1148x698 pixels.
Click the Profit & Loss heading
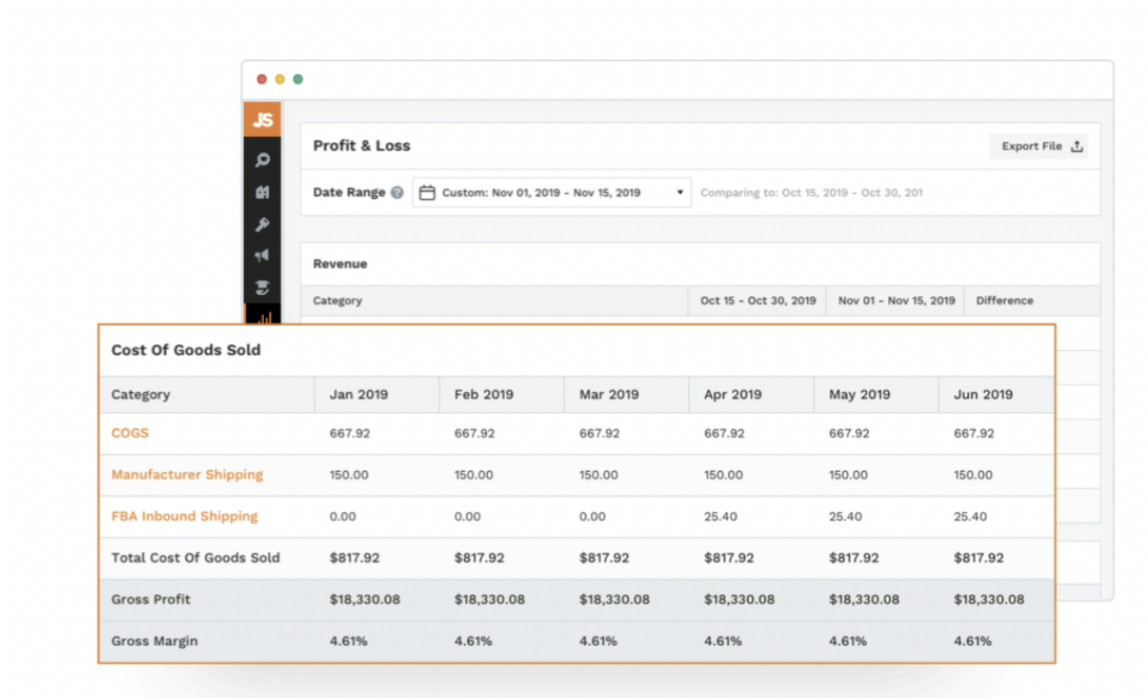click(362, 146)
